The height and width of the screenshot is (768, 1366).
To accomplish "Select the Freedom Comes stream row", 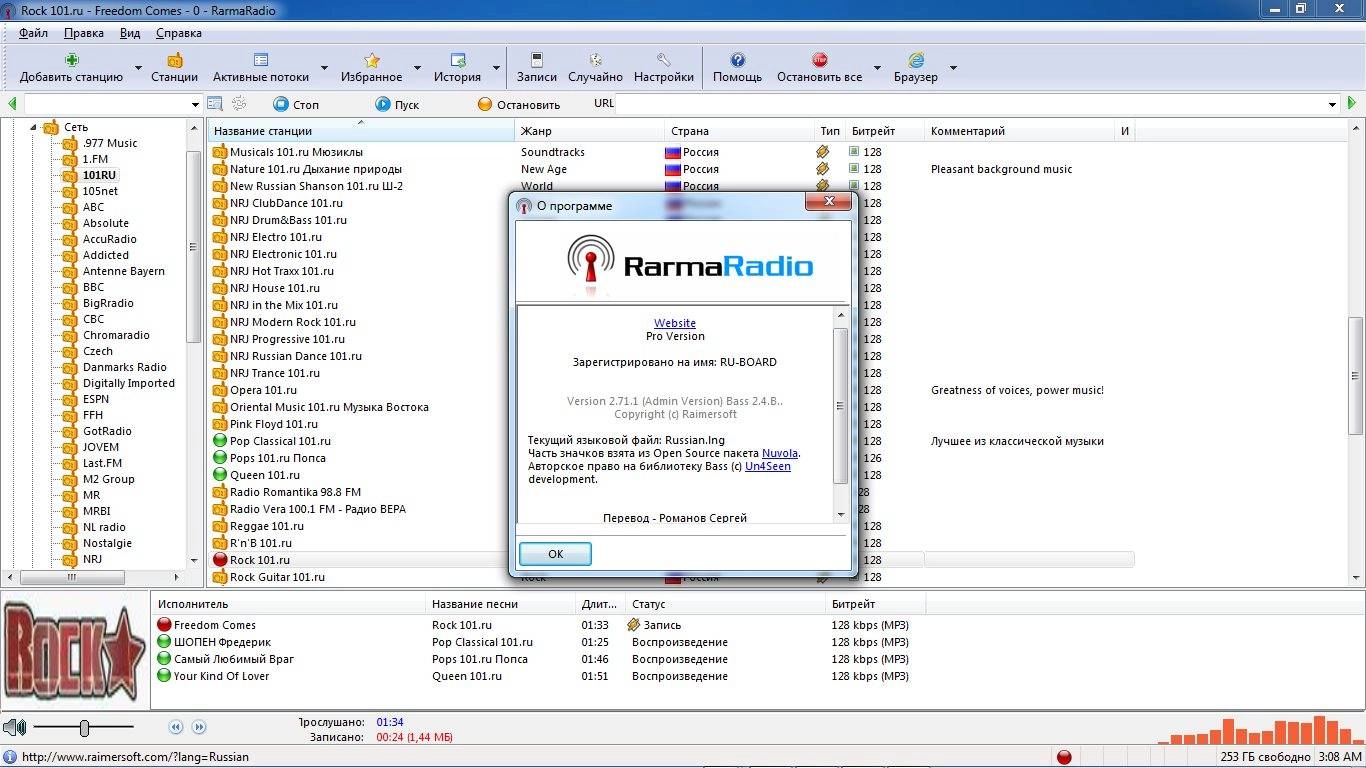I will [x=540, y=625].
